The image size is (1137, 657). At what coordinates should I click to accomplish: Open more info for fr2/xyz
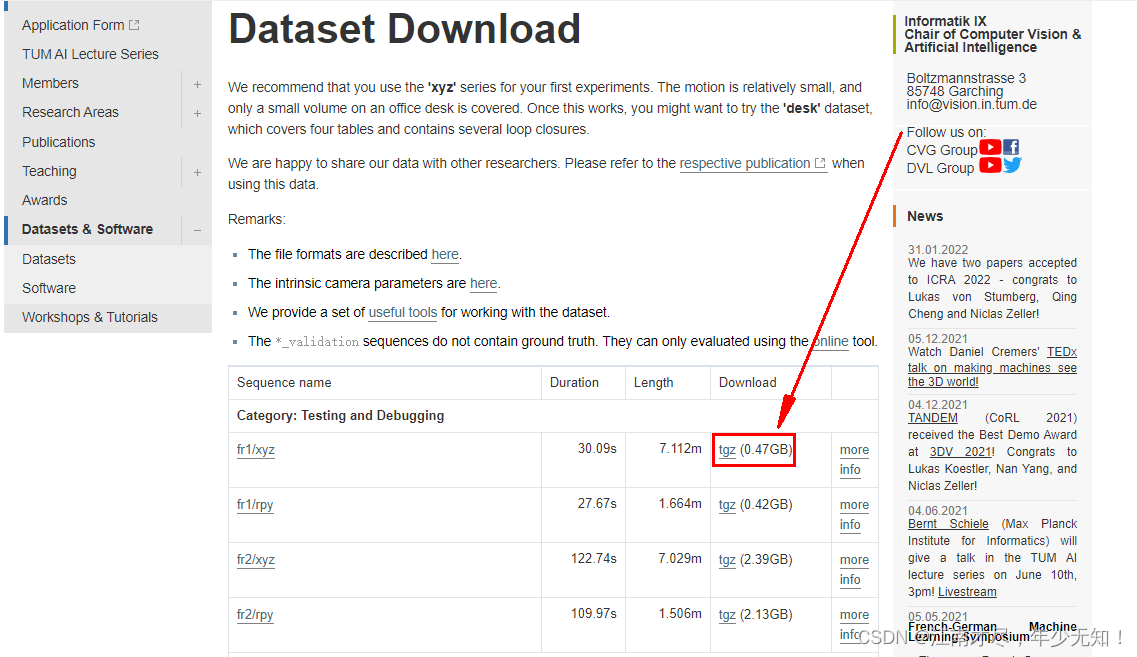pos(853,570)
